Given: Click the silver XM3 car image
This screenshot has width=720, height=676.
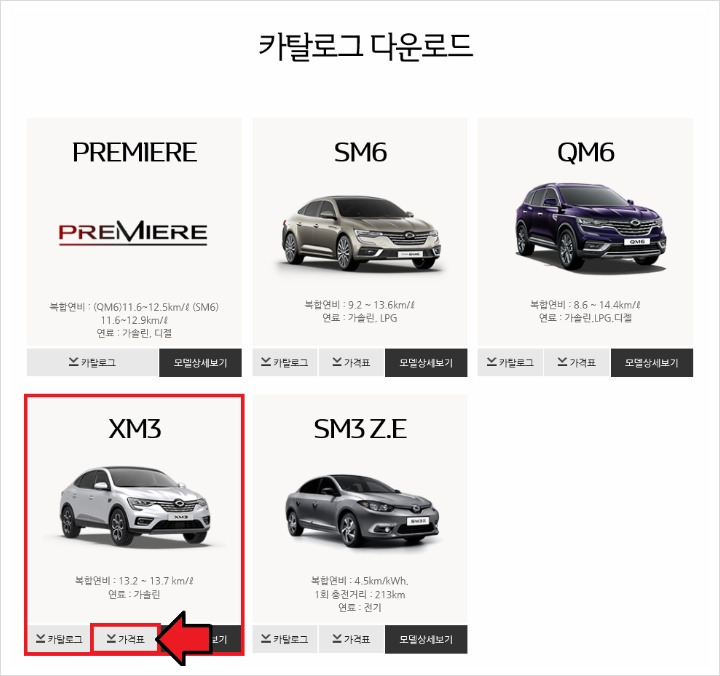Looking at the screenshot, I should [x=135, y=505].
